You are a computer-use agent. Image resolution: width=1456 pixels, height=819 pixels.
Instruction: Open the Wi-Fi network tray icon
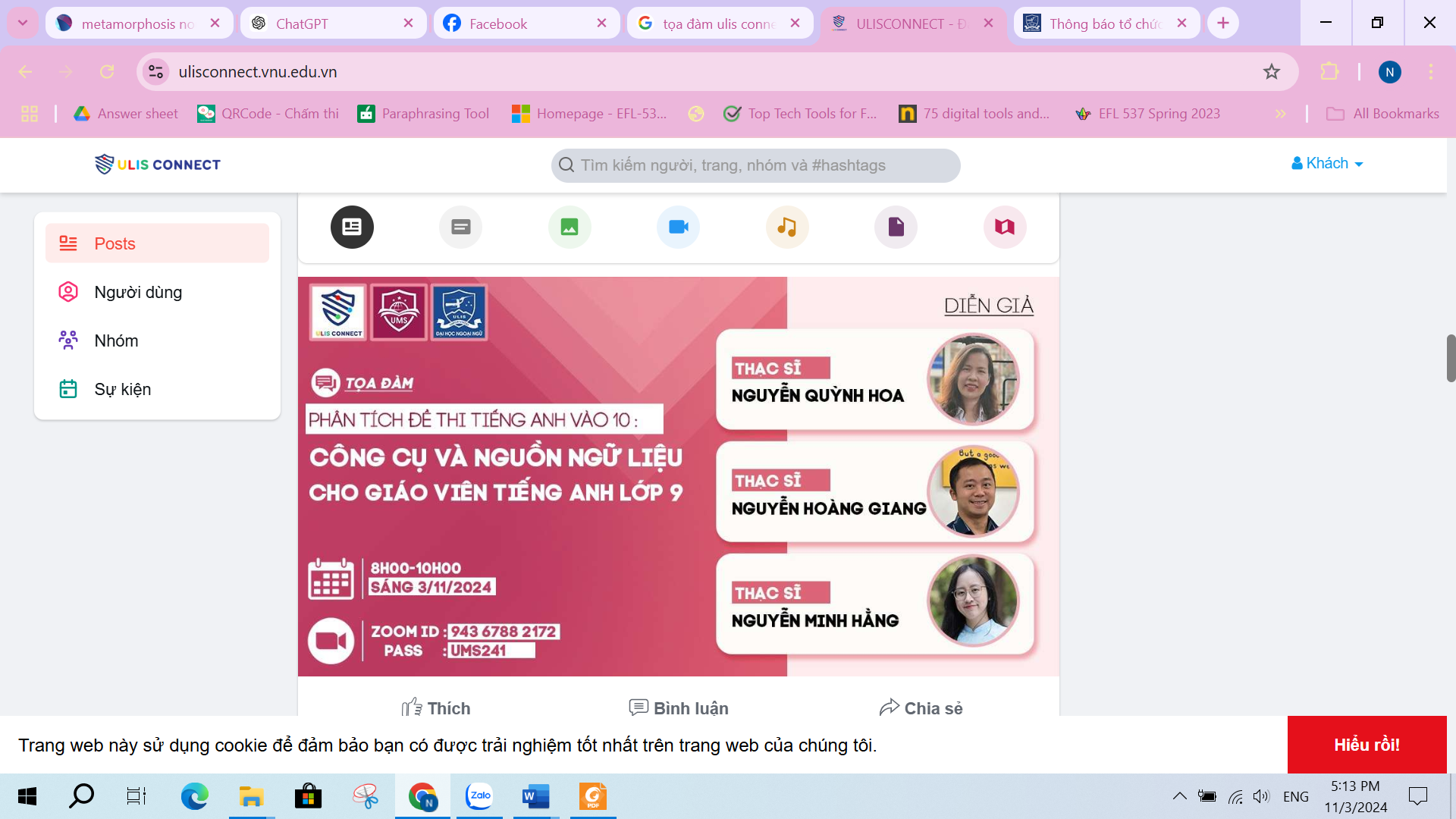click(1235, 796)
